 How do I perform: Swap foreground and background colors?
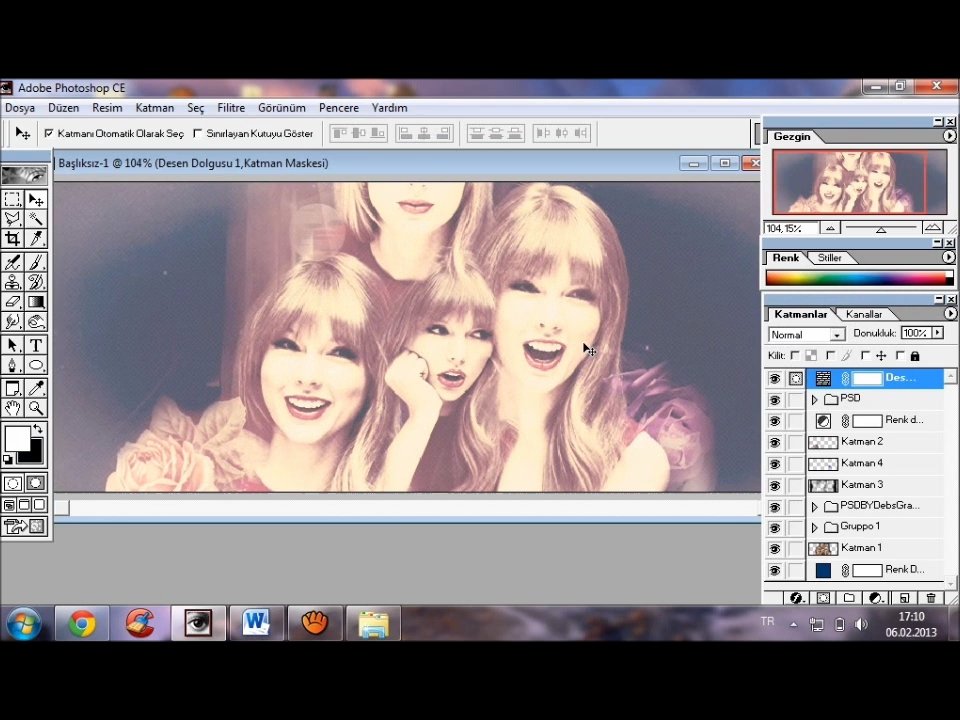tap(38, 429)
